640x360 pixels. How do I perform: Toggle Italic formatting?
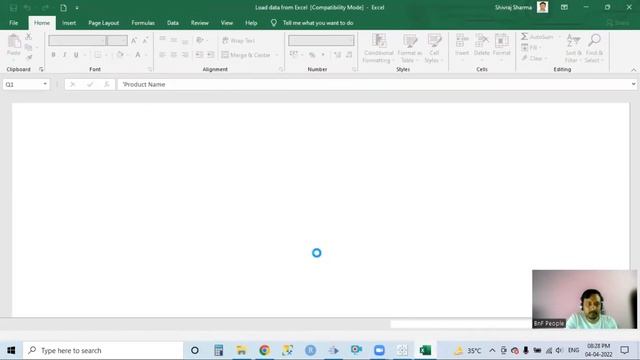tap(64, 55)
